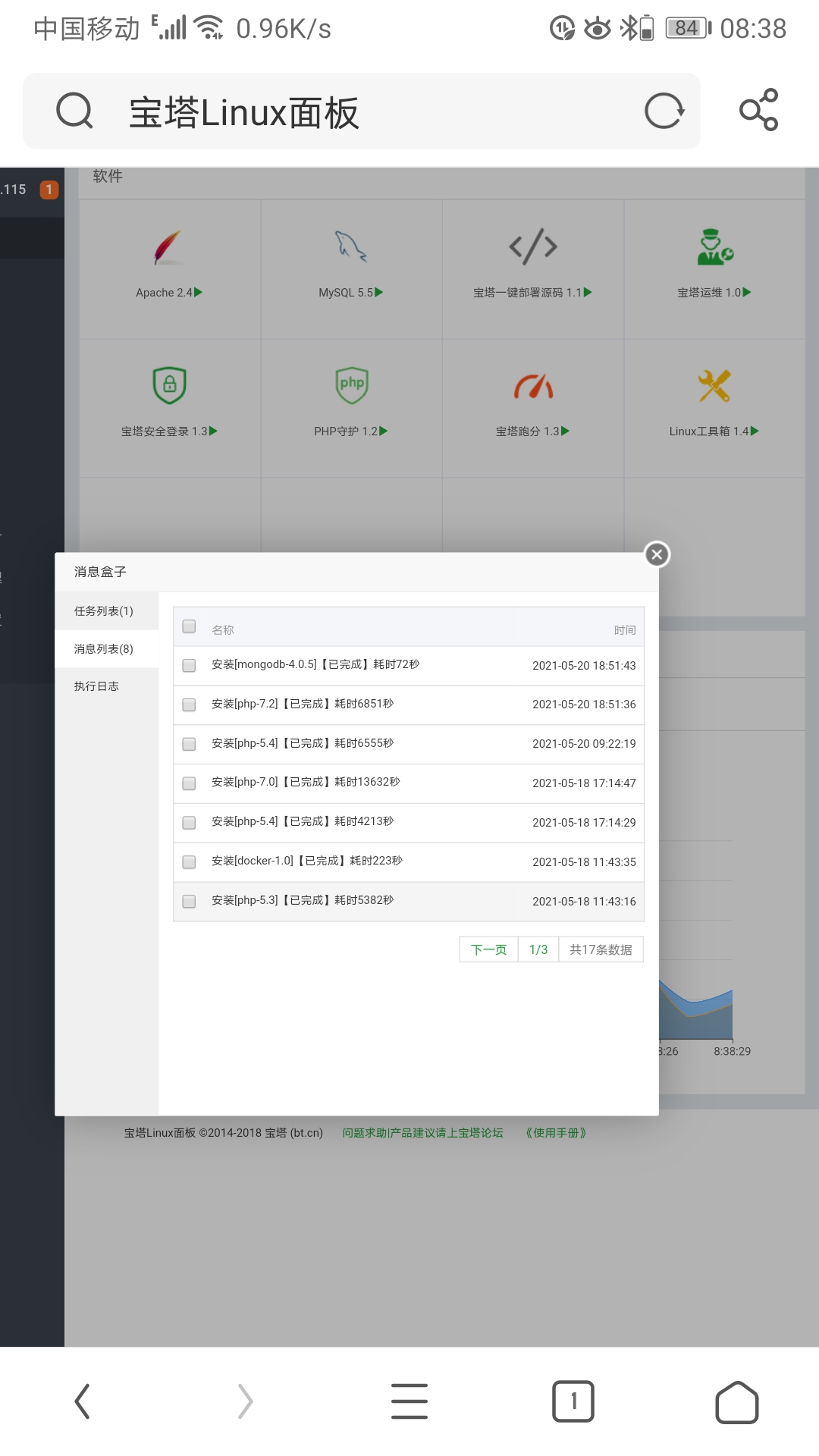The width and height of the screenshot is (819, 1456).
Task: Select timestamp 2021-05-20 18:51:43
Action: [x=584, y=666]
